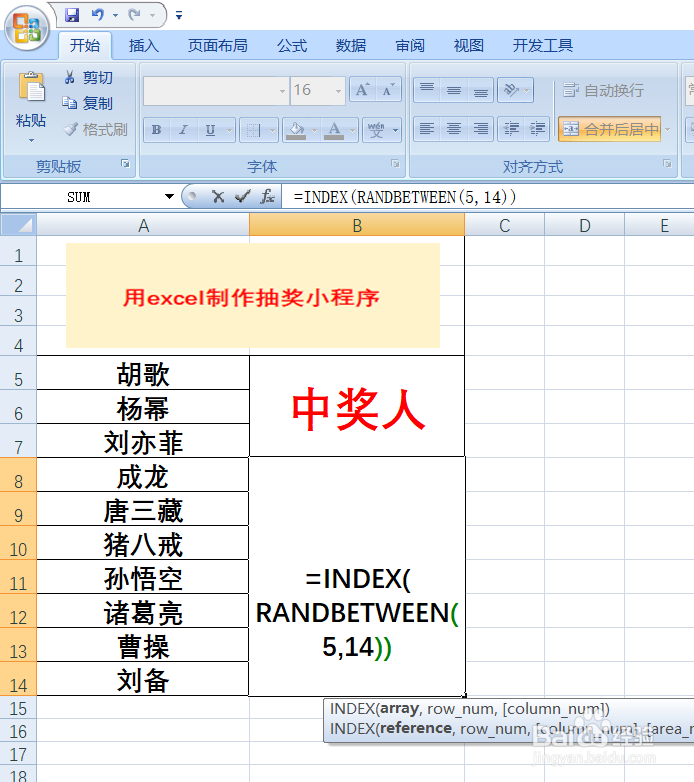Viewport: 694px width, 782px height.
Task: Increase font size with the grow font icon
Action: tap(362, 90)
